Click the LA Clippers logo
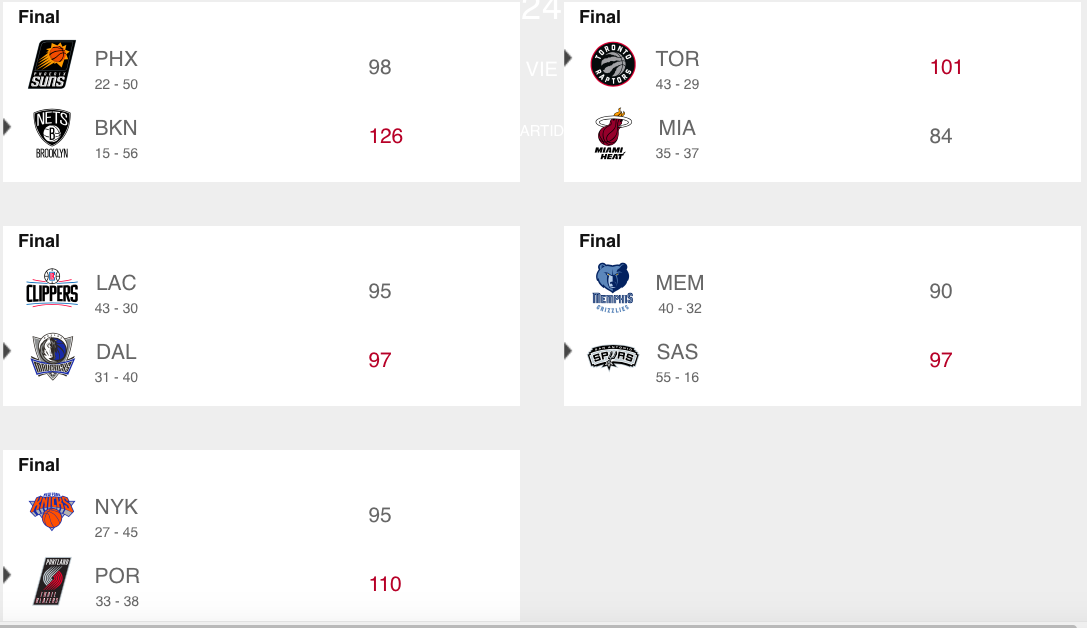Screen dimensions: 1087x628 coord(52,290)
